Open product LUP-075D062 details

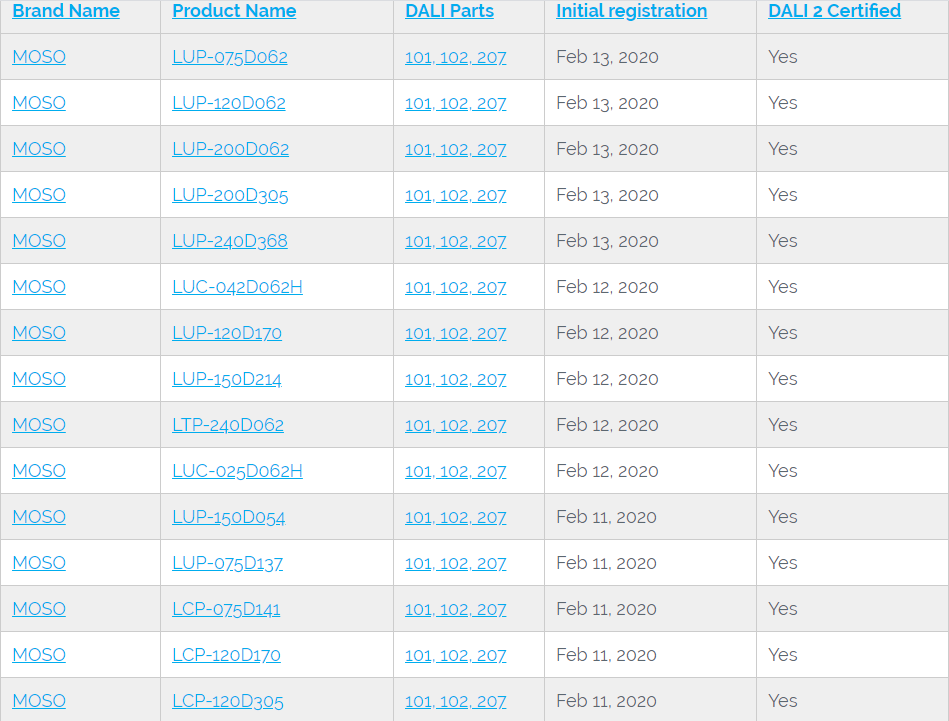click(x=230, y=57)
